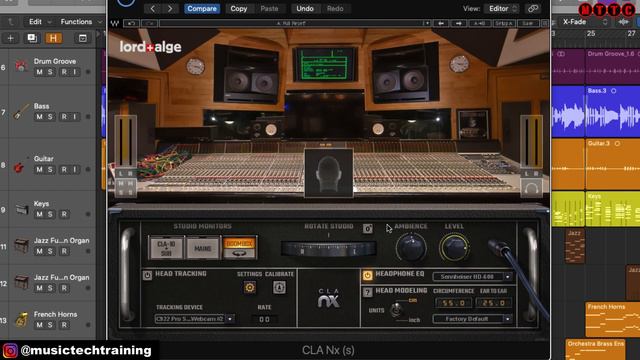Select Mains studio monitors
The height and width of the screenshot is (360, 640).
(202, 247)
